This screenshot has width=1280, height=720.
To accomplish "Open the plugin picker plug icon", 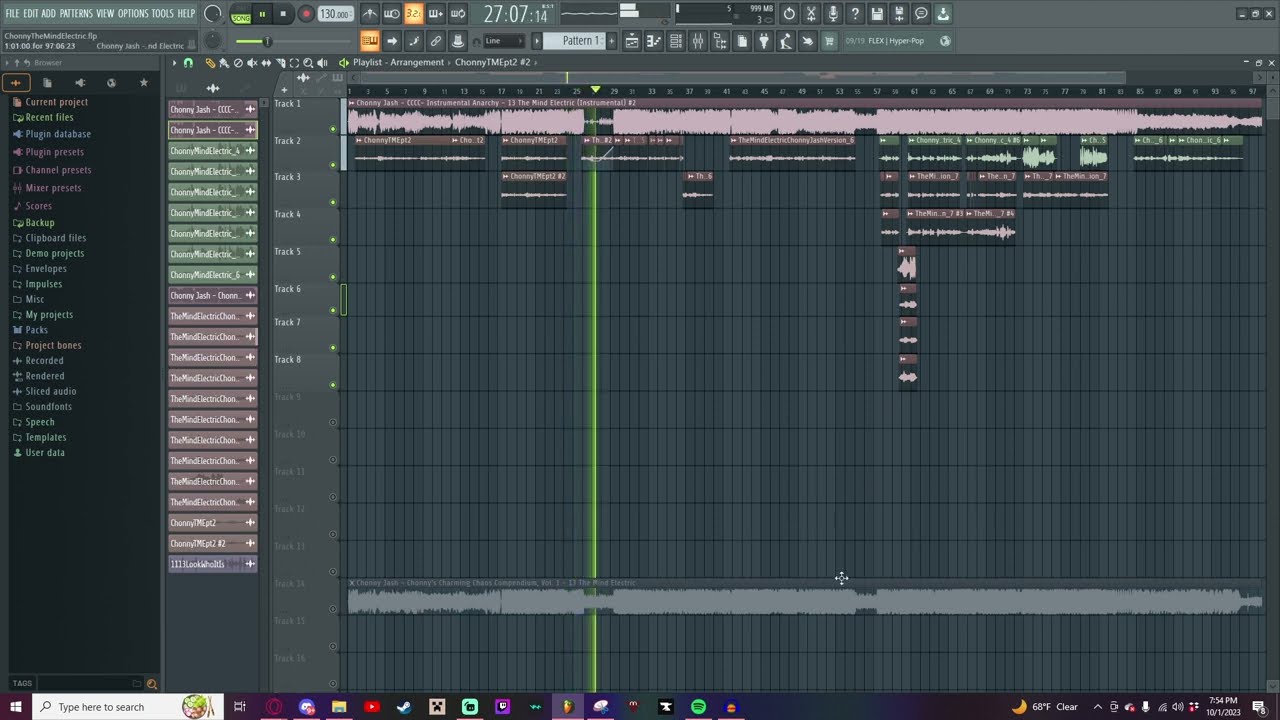I will tap(764, 41).
